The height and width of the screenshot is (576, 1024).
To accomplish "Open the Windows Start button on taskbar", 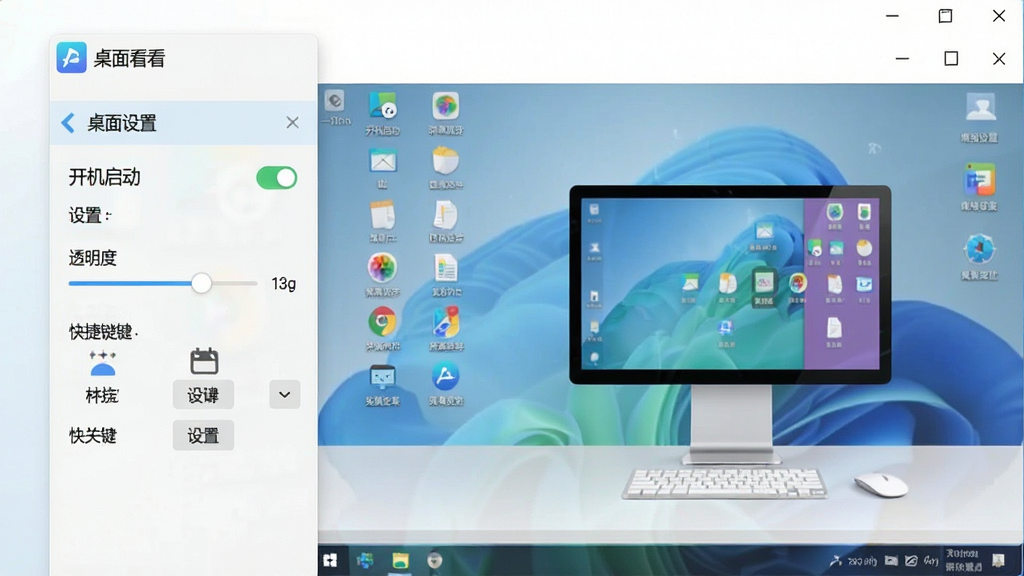I will [x=330, y=560].
